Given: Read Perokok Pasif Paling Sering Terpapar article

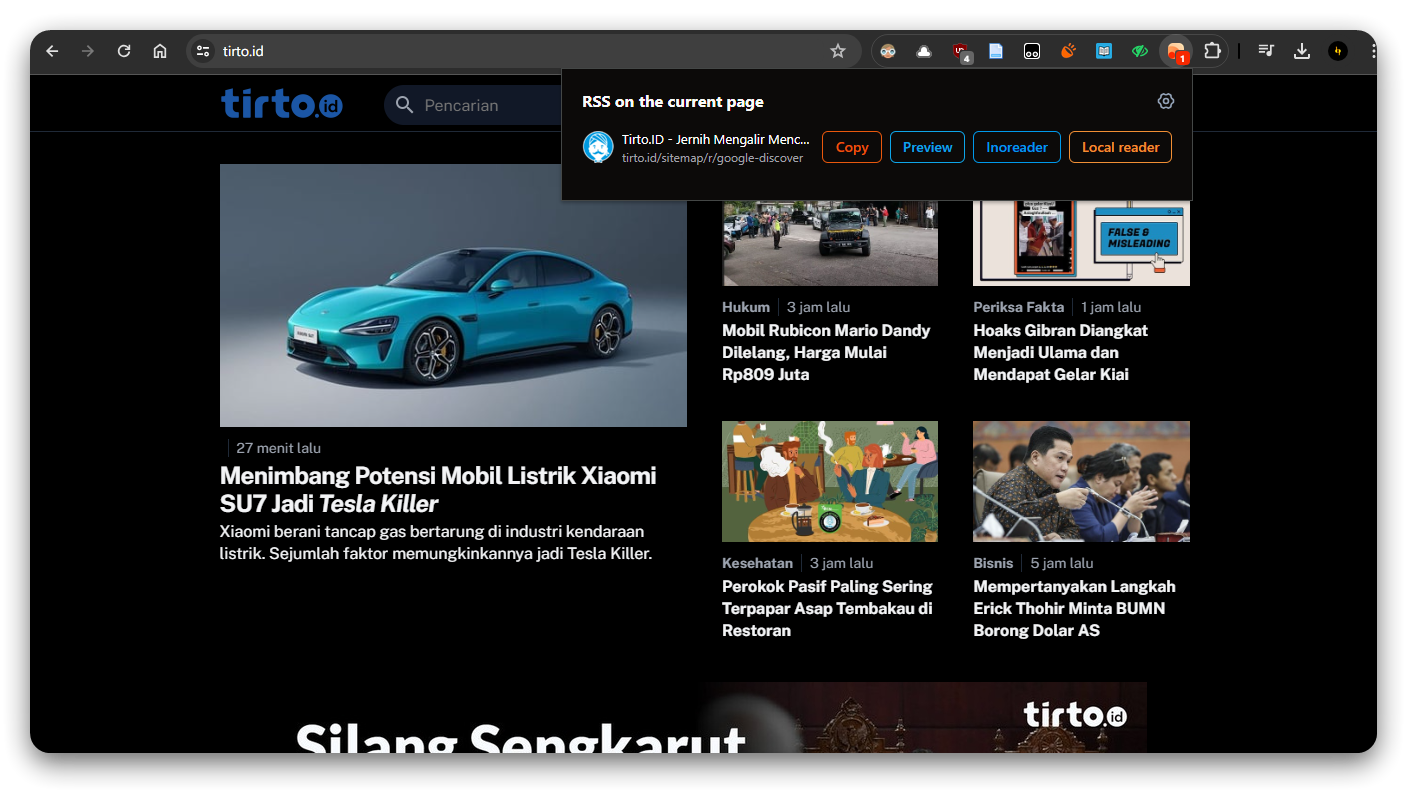Looking at the screenshot, I should pos(827,608).
